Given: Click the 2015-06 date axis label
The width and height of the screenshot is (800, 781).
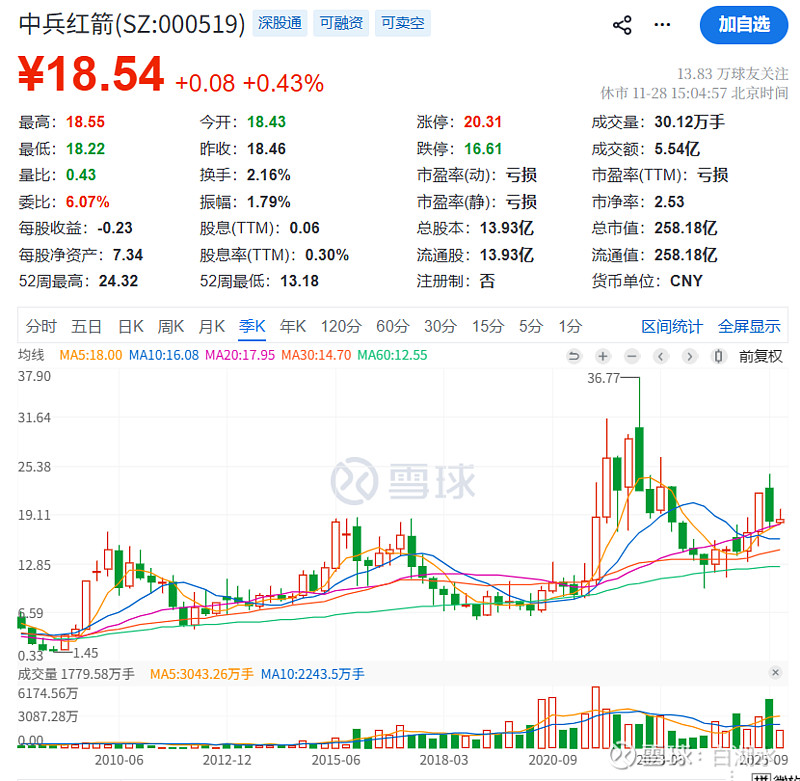Looking at the screenshot, I should [336, 760].
